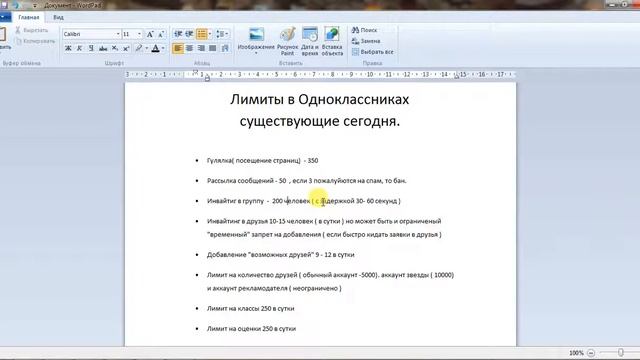This screenshot has height=360, width=640.
Task: Click the heading 'Лимиты в Одноклассниках'
Action: tap(320, 99)
